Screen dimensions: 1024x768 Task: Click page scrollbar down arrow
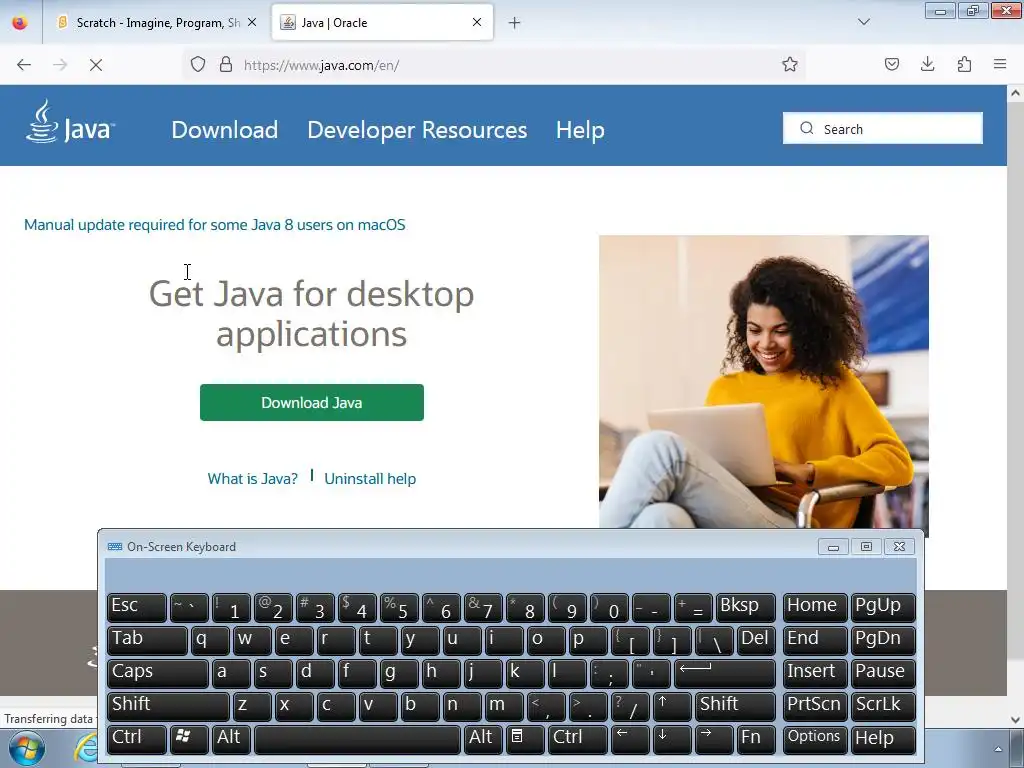(1015, 720)
